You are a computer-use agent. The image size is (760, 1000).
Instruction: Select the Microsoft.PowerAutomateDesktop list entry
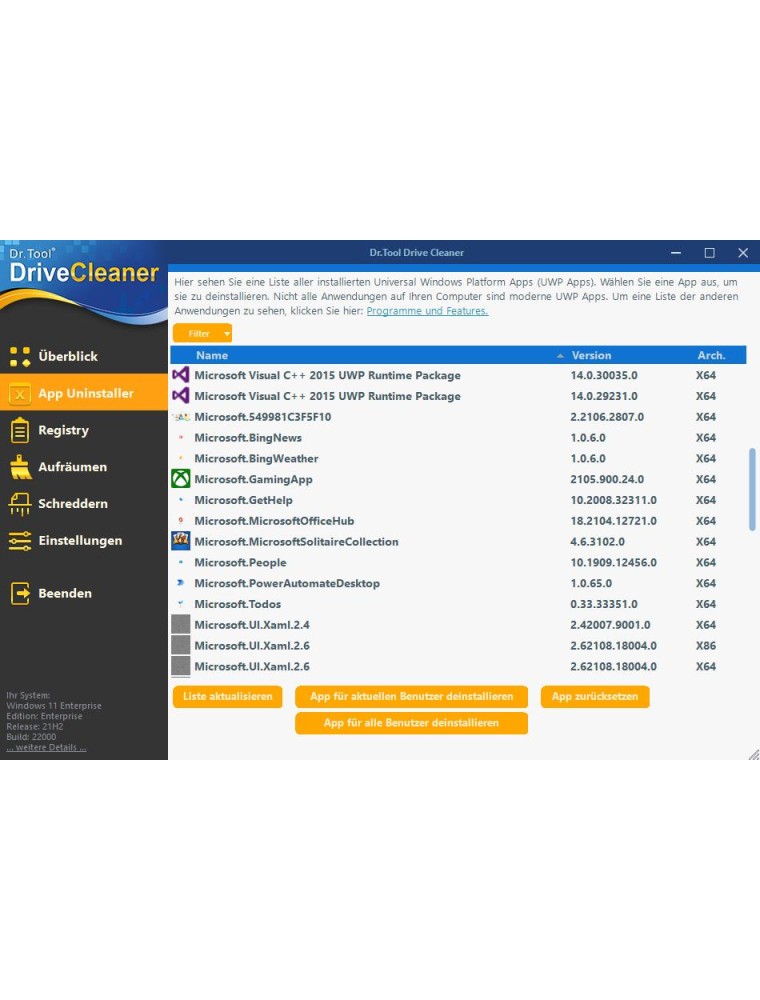[287, 583]
